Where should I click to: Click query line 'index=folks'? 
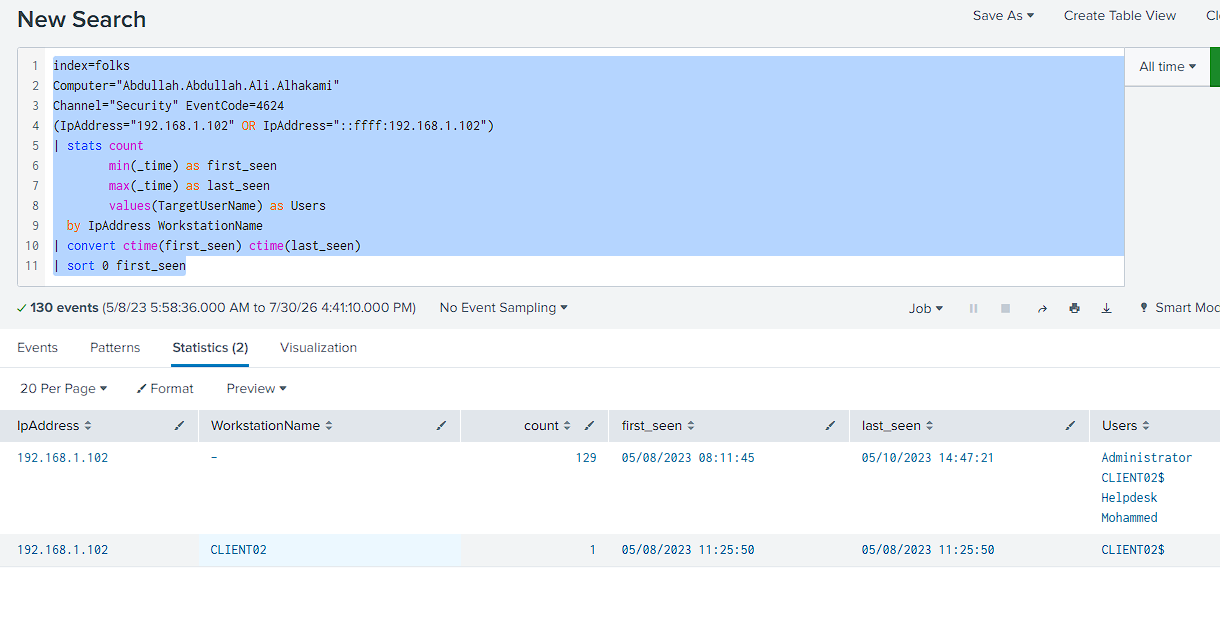click(x=91, y=66)
